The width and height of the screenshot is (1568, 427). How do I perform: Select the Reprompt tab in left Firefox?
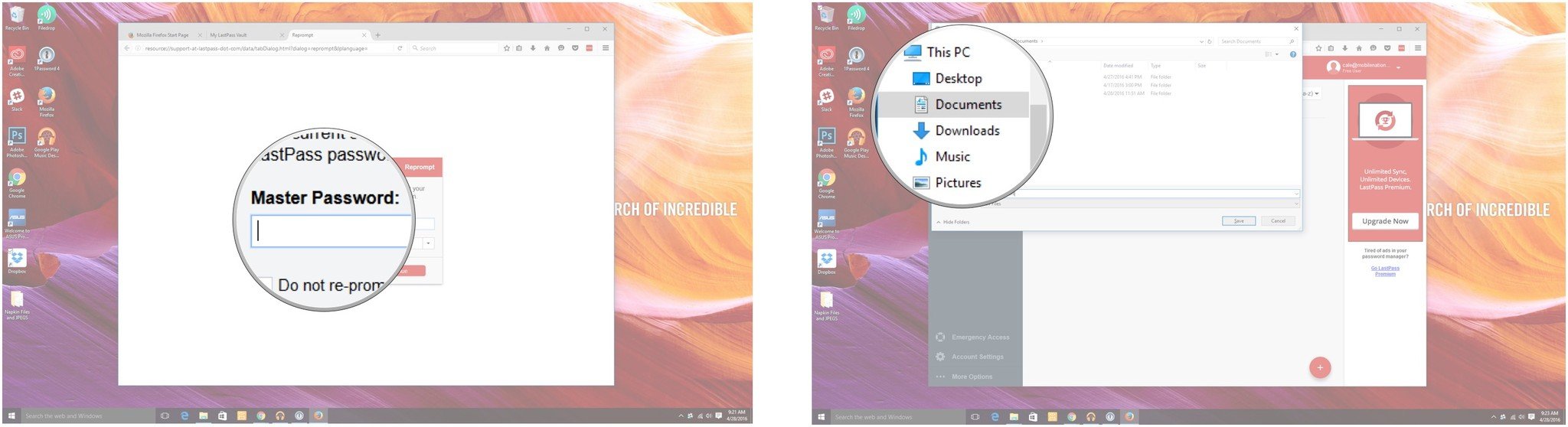coord(328,35)
